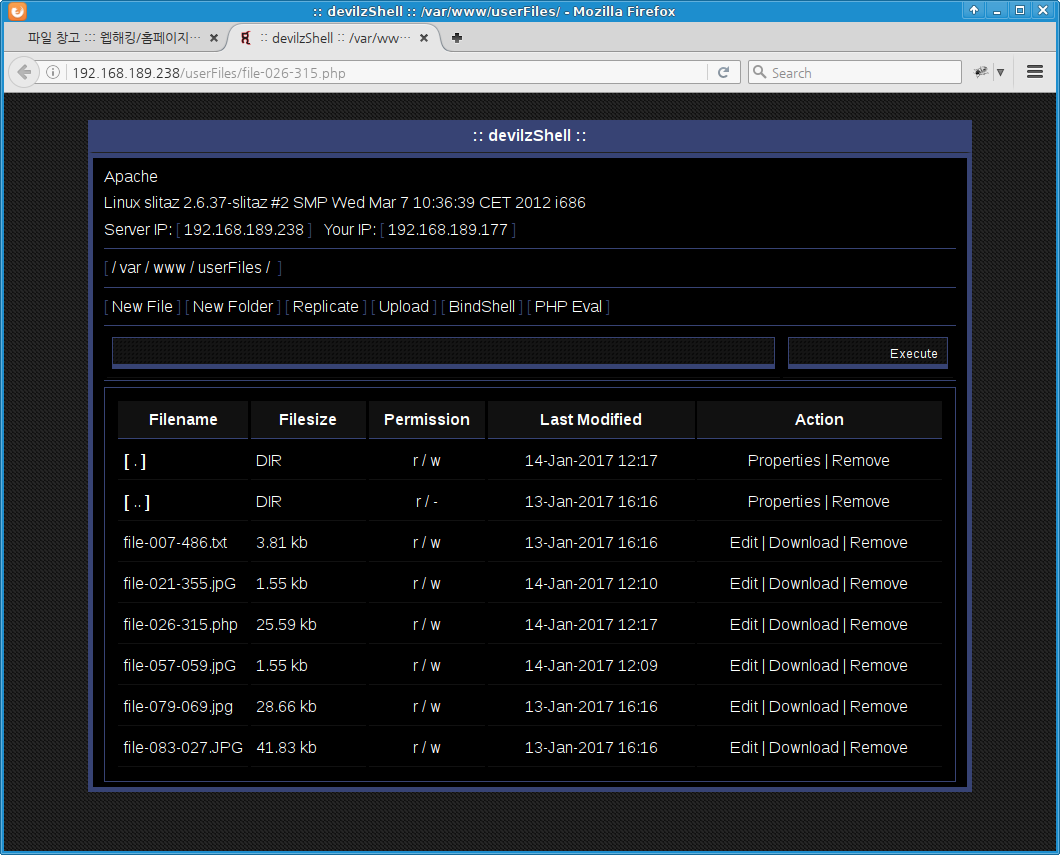1060x855 pixels.
Task: Remove file-079-069.jpg
Action: click(879, 707)
